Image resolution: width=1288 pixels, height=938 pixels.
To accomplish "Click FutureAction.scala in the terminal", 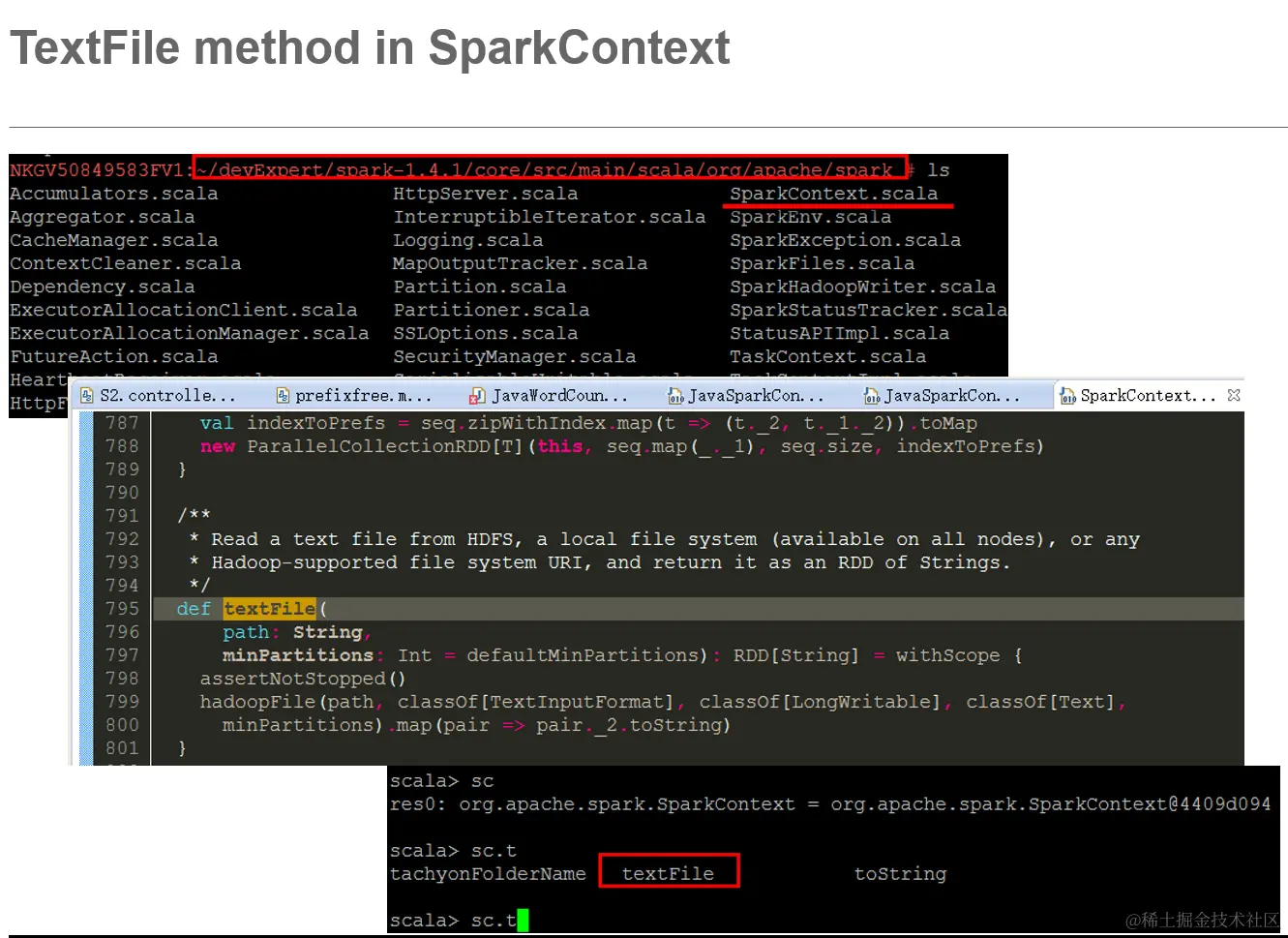I will [x=114, y=356].
